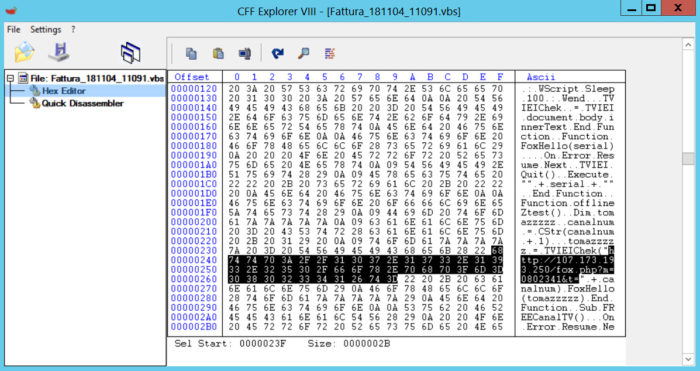Click ascii text 'Function.offline'
This screenshot has height=371, width=700.
[567, 203]
